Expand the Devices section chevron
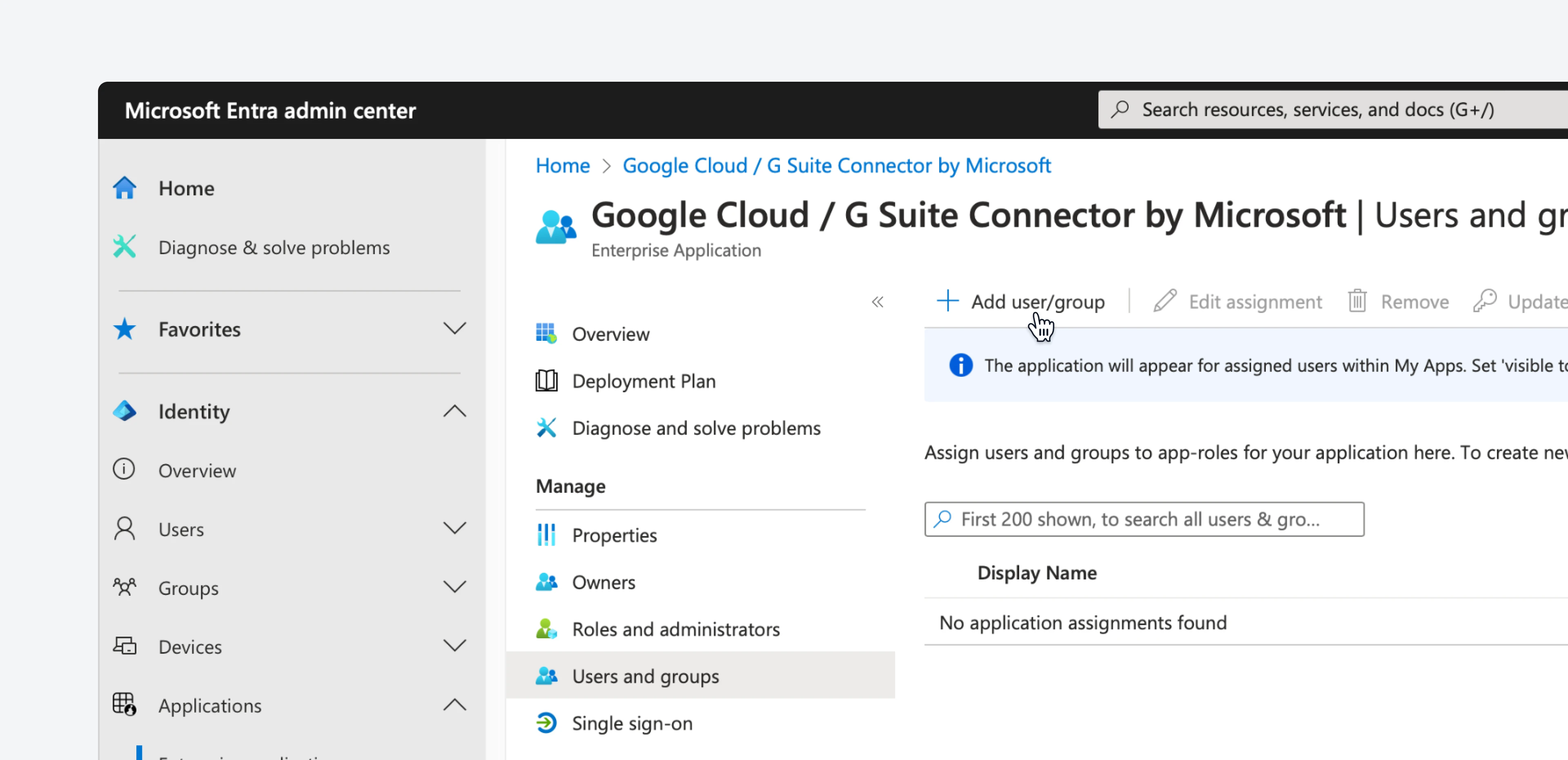The width and height of the screenshot is (1568, 760). click(x=455, y=646)
